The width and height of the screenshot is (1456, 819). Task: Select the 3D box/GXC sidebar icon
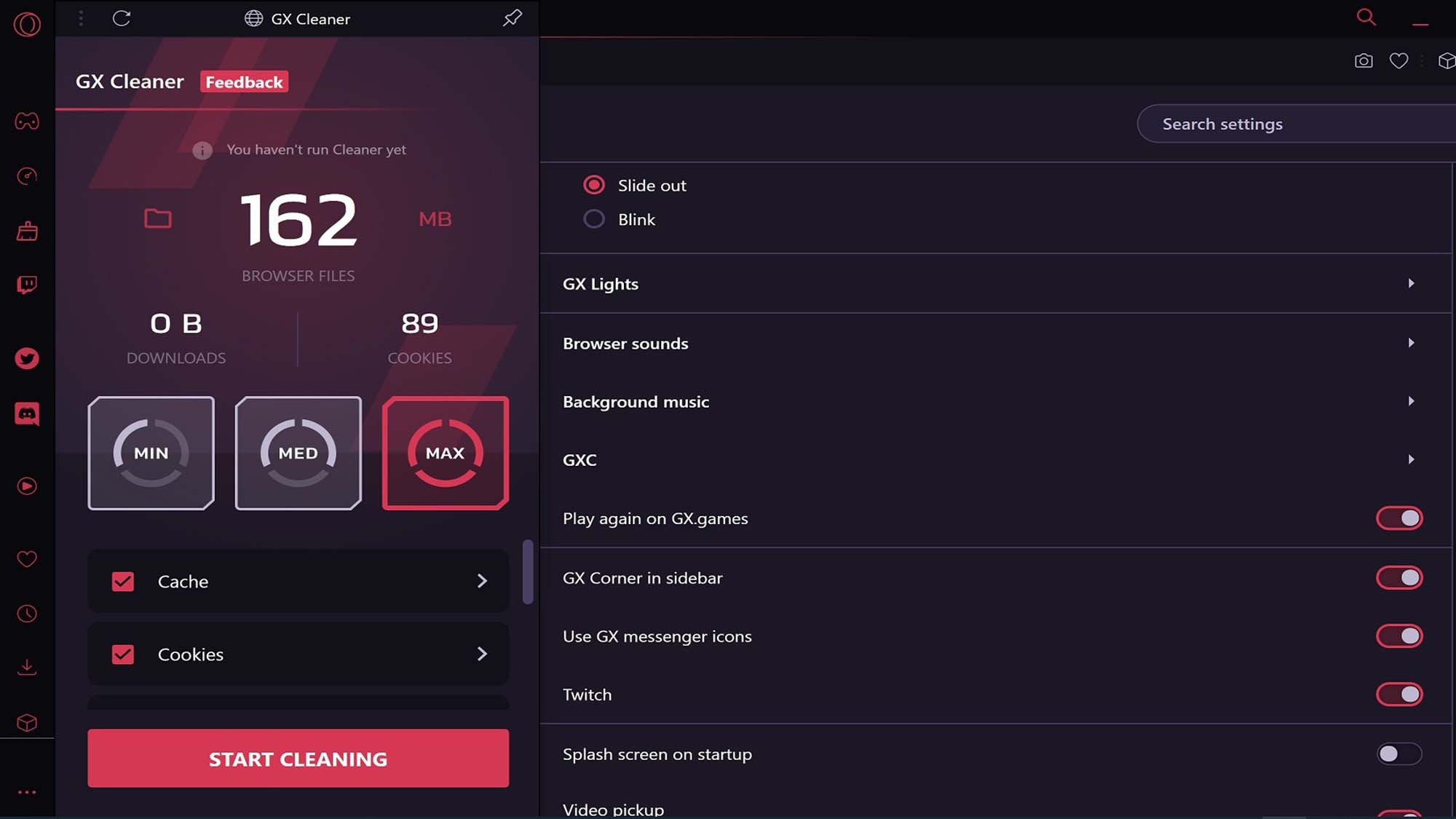[27, 723]
